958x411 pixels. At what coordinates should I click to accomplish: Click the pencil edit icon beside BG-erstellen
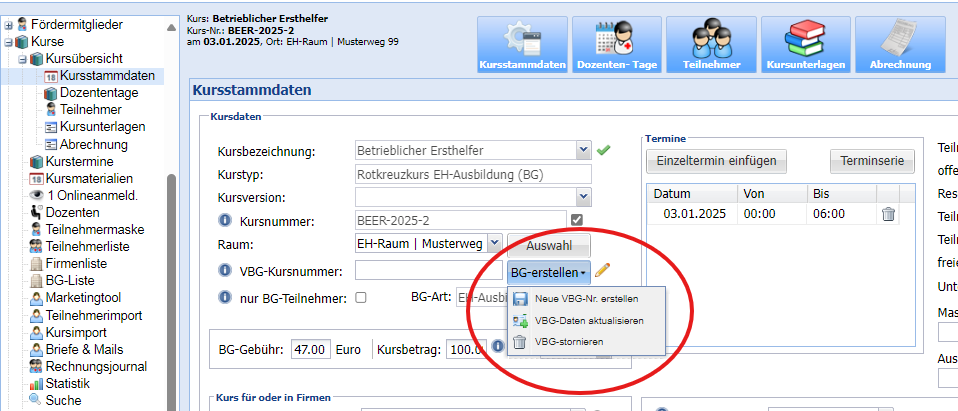tap(602, 270)
